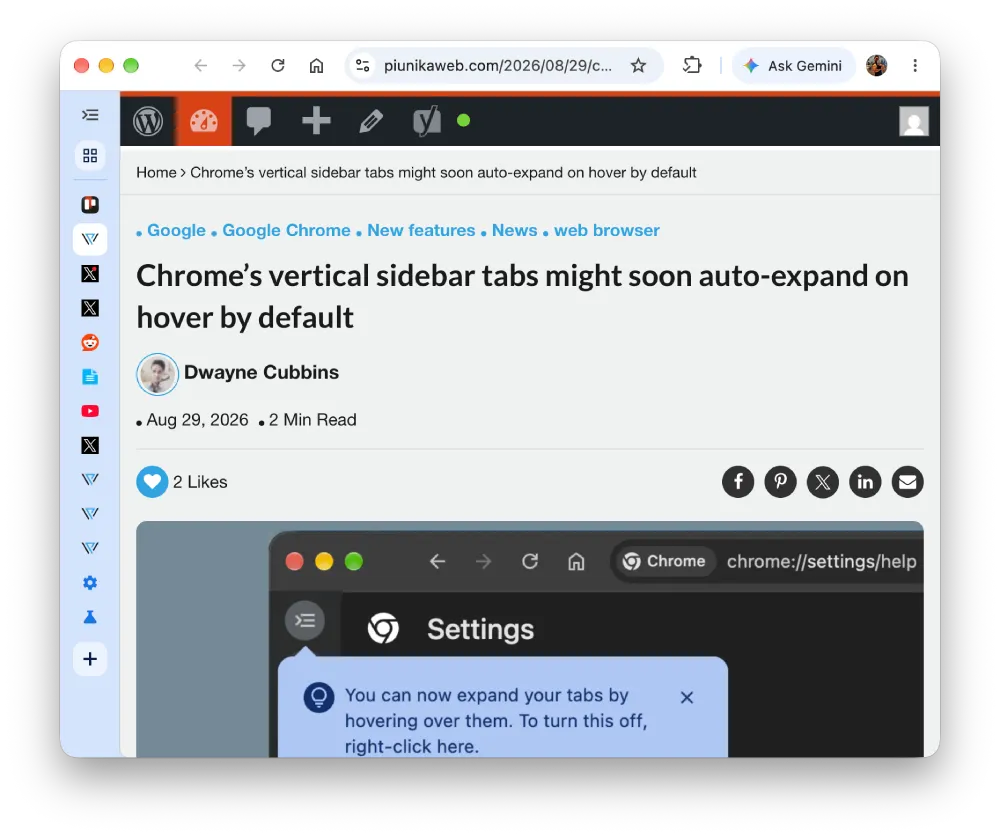The height and width of the screenshot is (837, 1000).
Task: Open the WordPress logo menu
Action: pyautogui.click(x=148, y=121)
